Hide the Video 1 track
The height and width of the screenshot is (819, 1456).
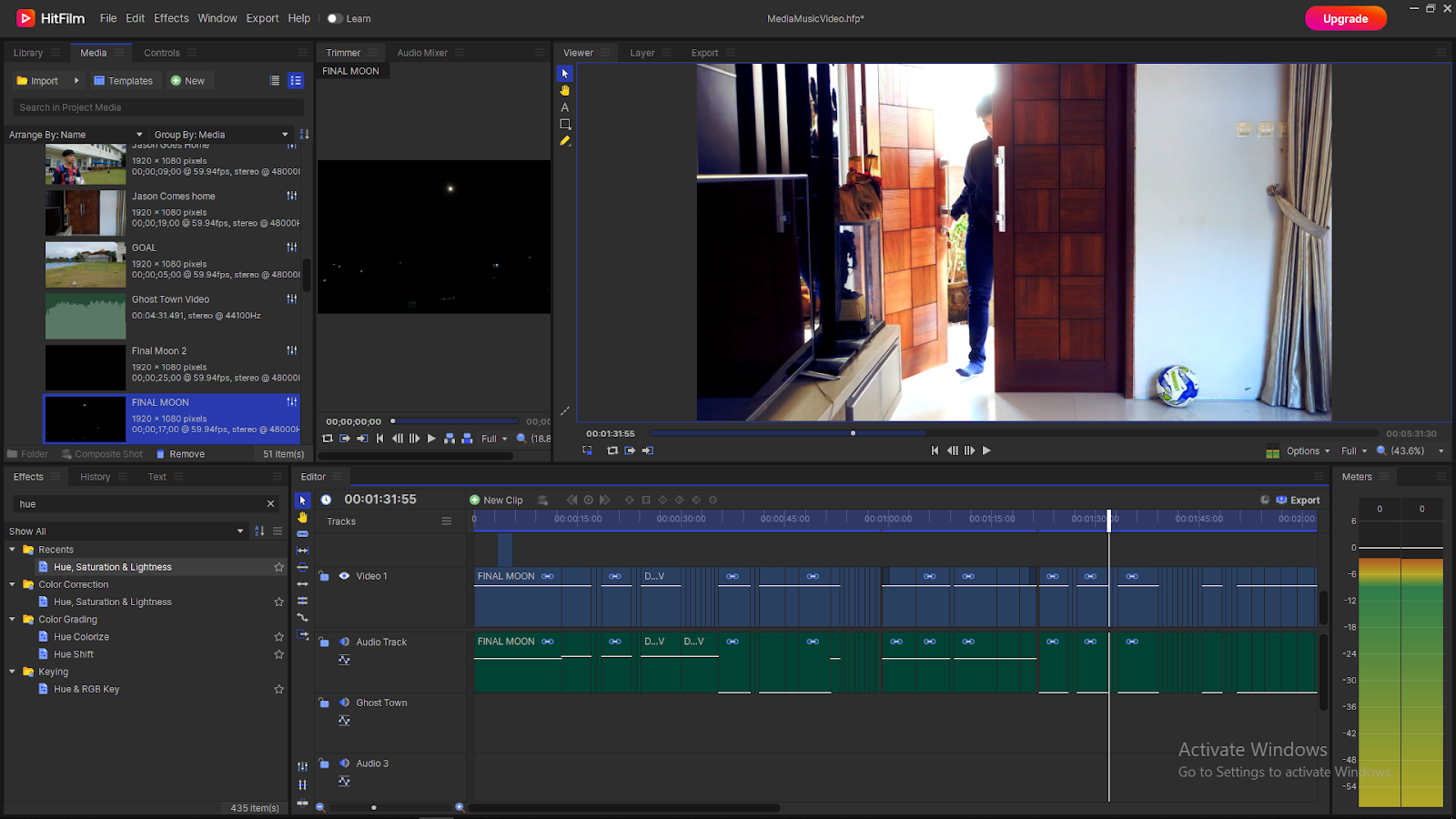(x=345, y=576)
